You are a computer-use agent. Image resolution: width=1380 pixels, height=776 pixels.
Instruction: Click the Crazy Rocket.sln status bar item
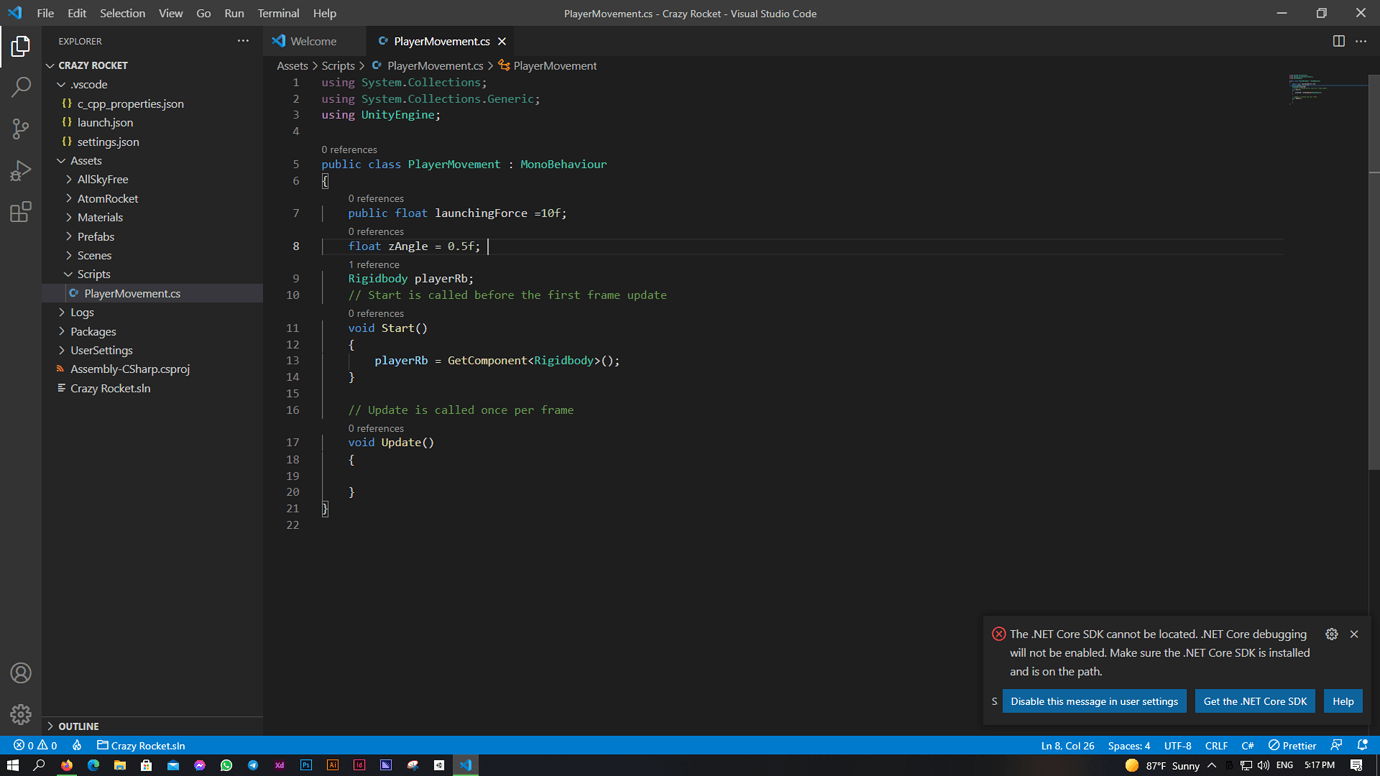(141, 745)
